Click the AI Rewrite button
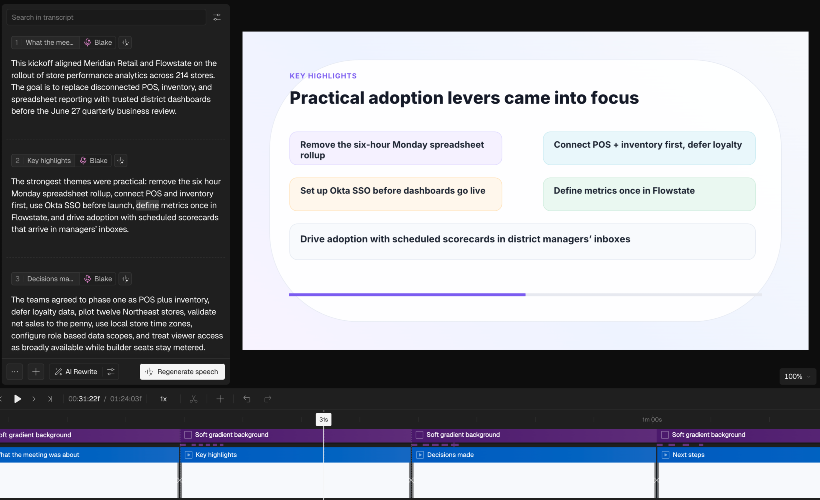Screen dimensions: 820x500 coord(76,372)
